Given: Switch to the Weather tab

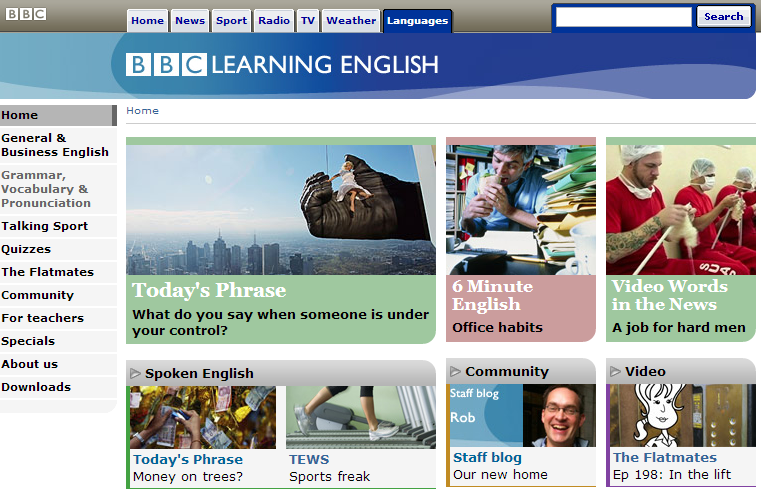Looking at the screenshot, I should click(x=351, y=21).
